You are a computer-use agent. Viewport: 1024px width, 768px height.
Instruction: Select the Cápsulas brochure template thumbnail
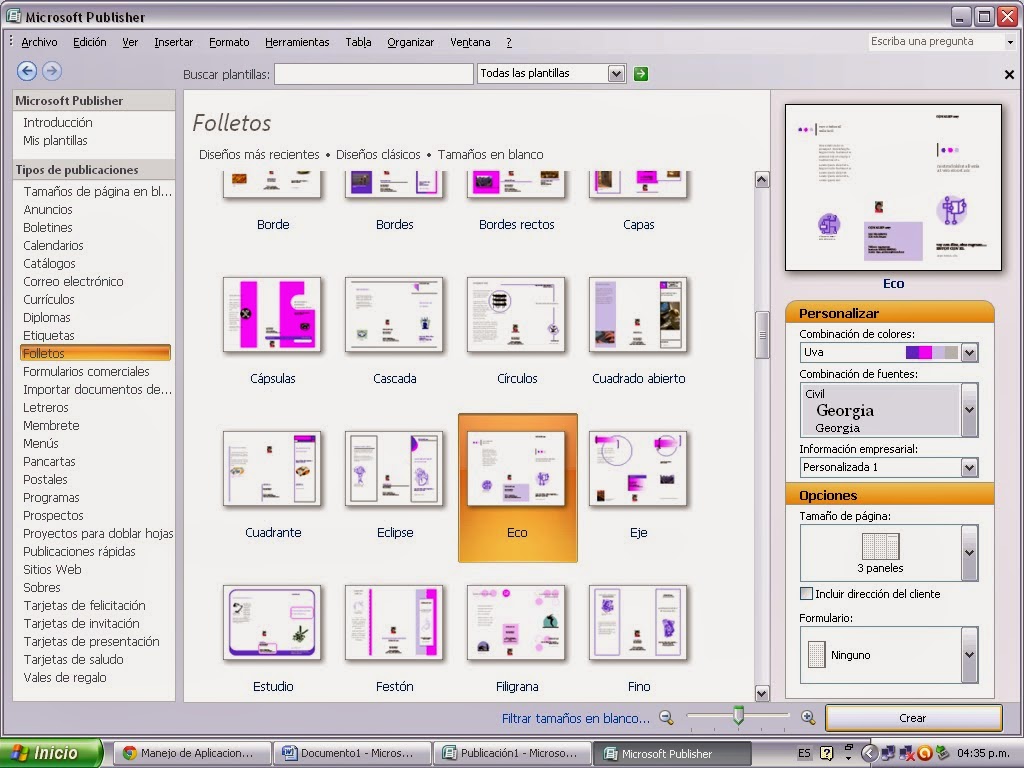(272, 315)
